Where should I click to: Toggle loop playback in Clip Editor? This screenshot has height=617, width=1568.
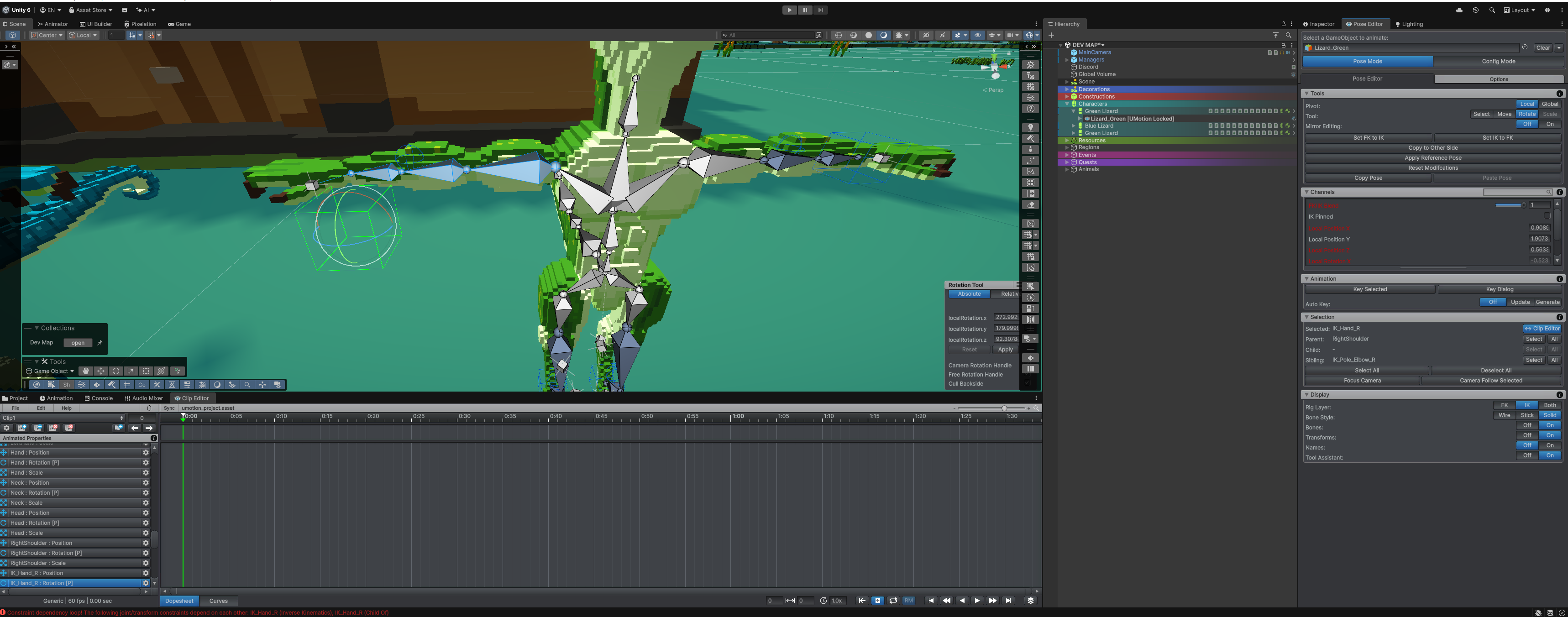tap(893, 601)
